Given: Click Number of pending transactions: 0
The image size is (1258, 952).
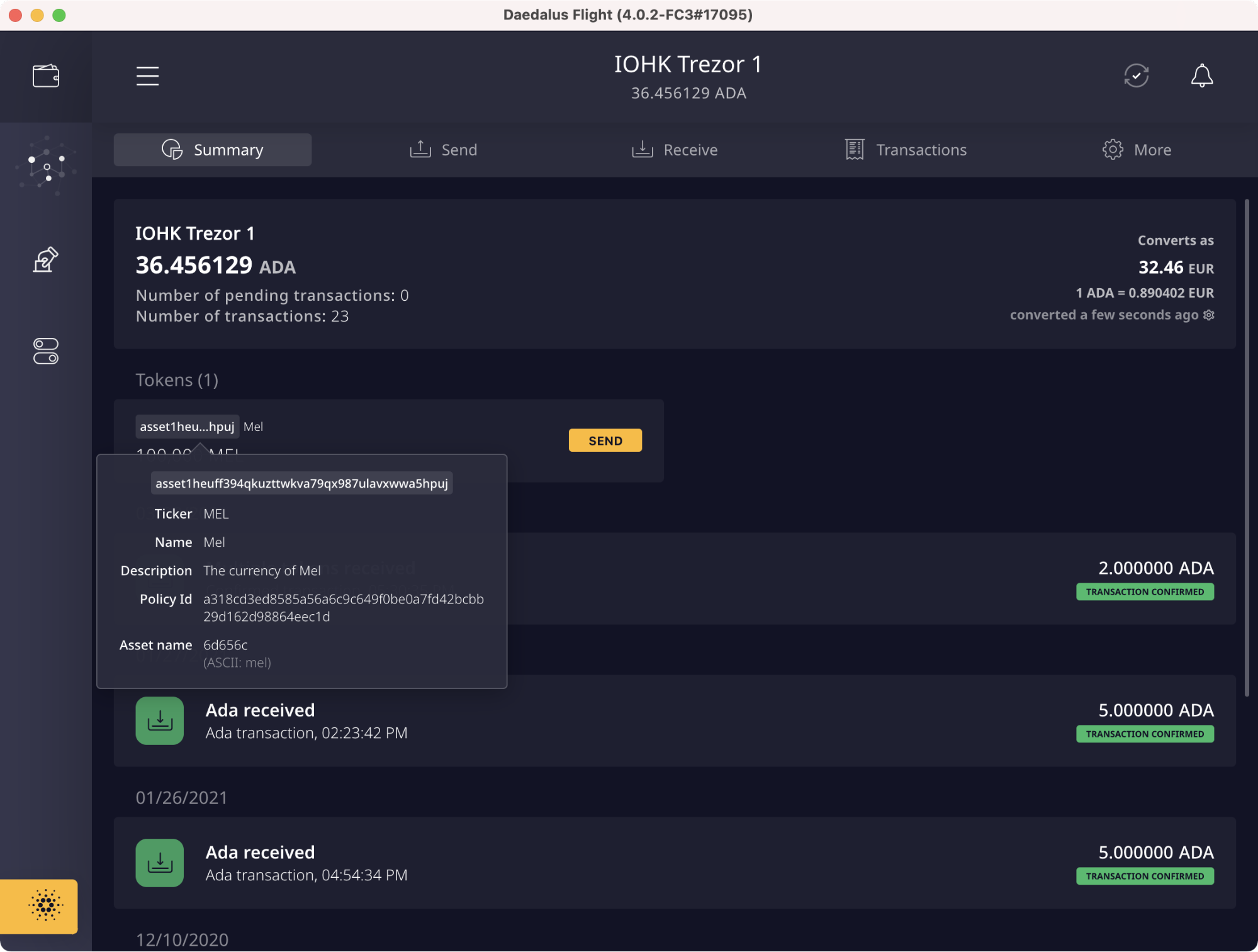Looking at the screenshot, I should (272, 296).
